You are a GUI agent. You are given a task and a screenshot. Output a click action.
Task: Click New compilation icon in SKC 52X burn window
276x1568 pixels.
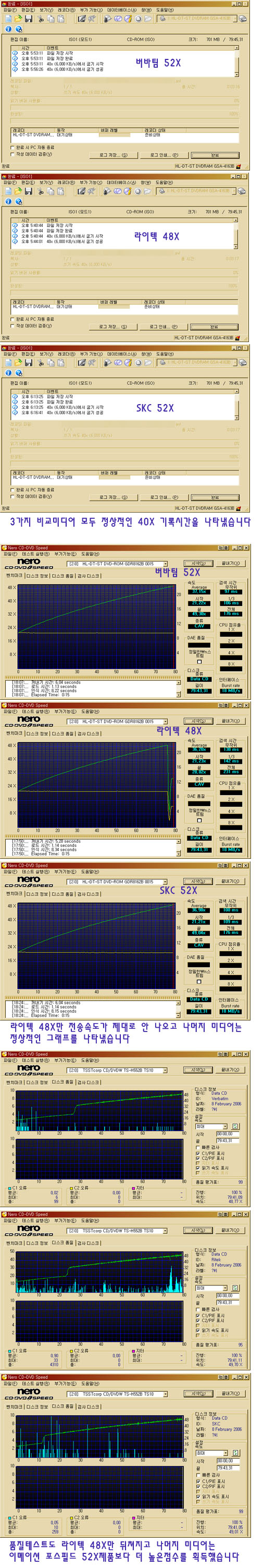pyautogui.click(x=8, y=363)
